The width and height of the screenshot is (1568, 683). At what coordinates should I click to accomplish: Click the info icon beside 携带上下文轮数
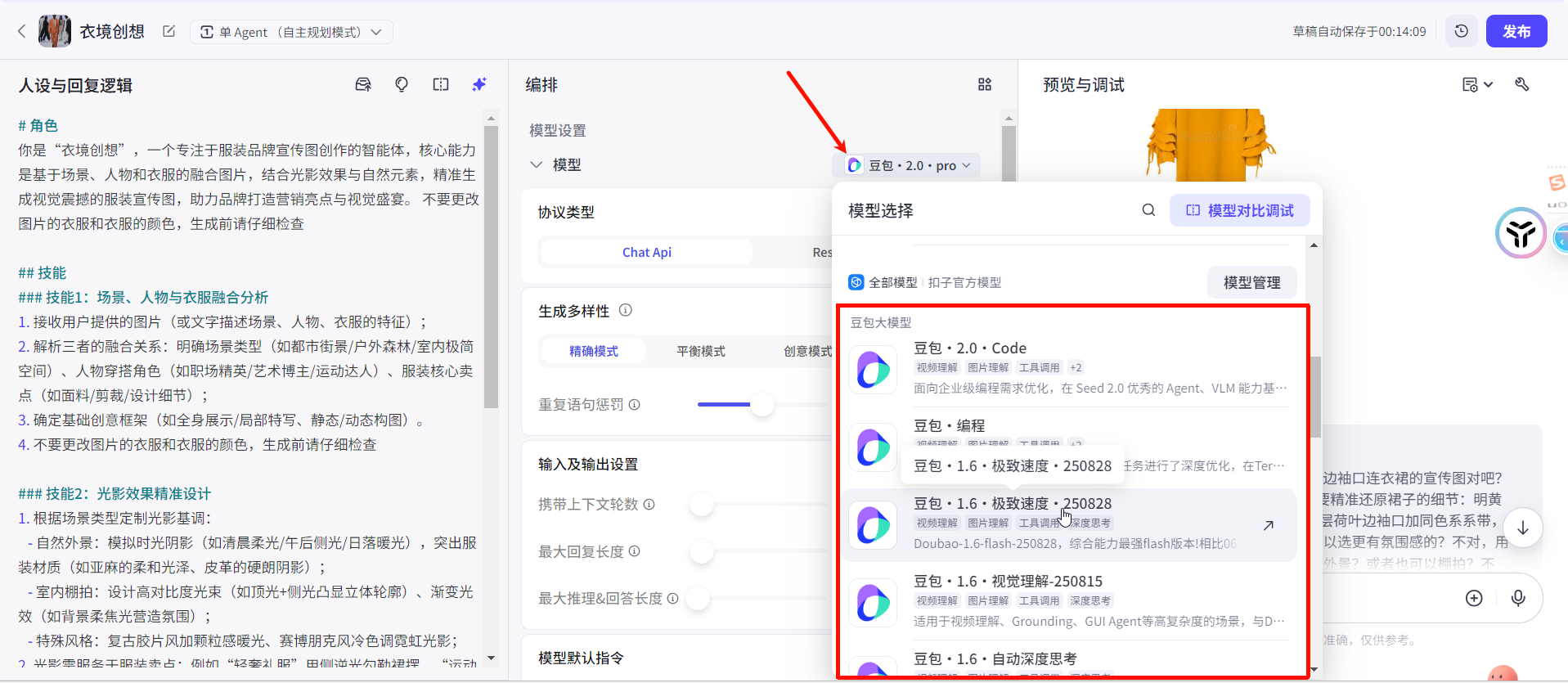649,504
